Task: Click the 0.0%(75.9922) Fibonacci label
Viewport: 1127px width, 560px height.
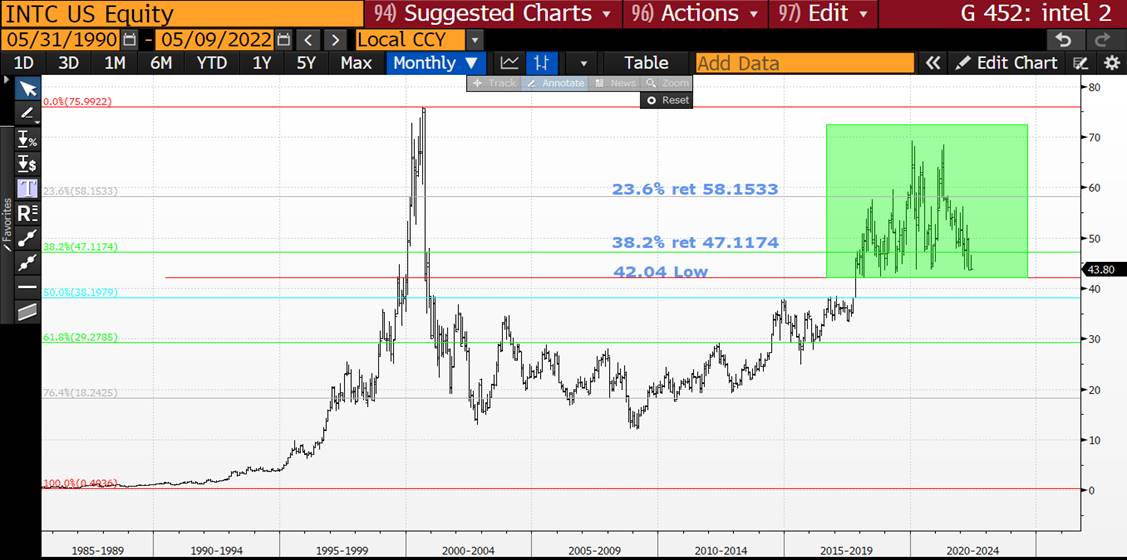Action: [77, 101]
